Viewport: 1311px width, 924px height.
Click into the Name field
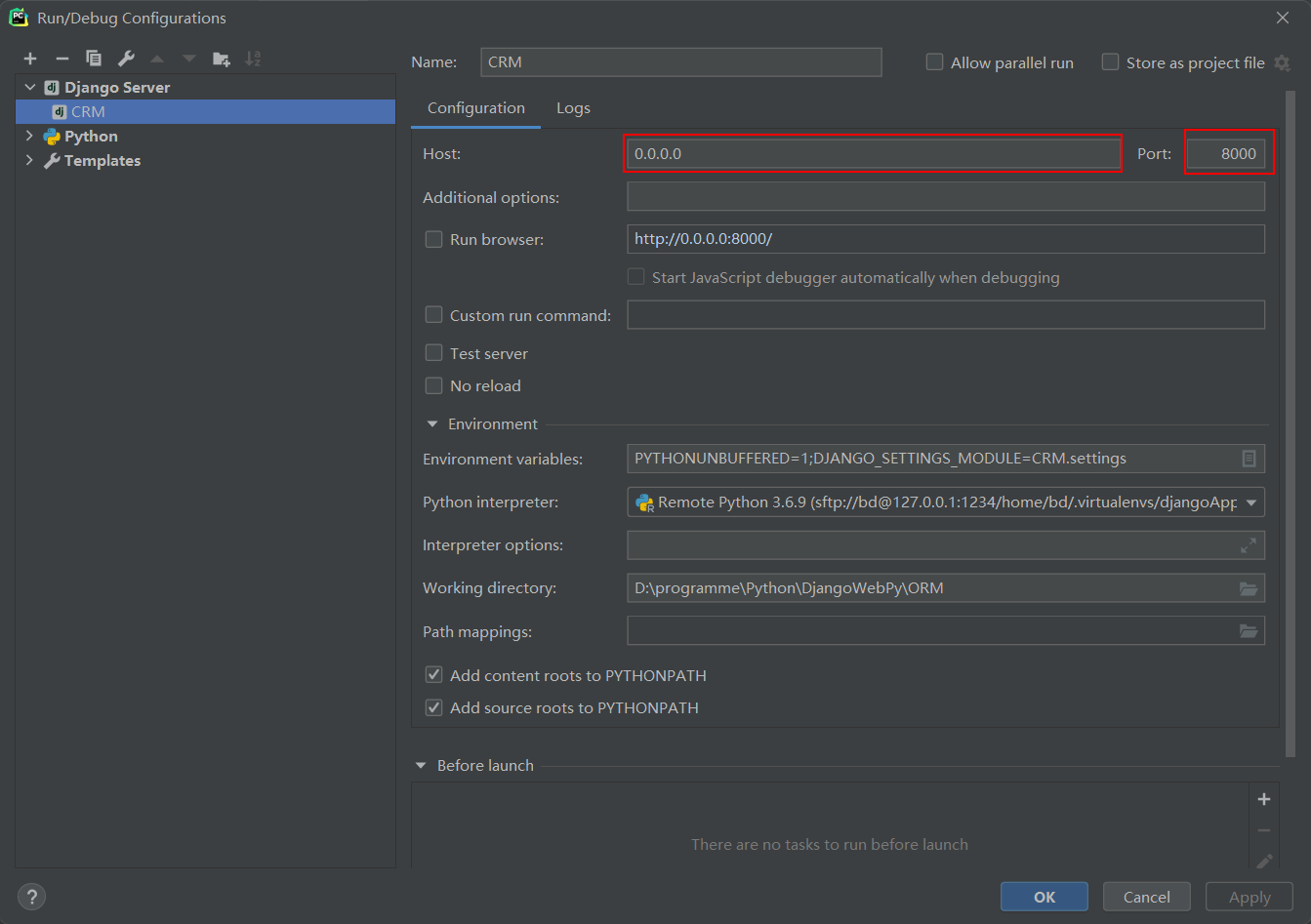pos(681,61)
